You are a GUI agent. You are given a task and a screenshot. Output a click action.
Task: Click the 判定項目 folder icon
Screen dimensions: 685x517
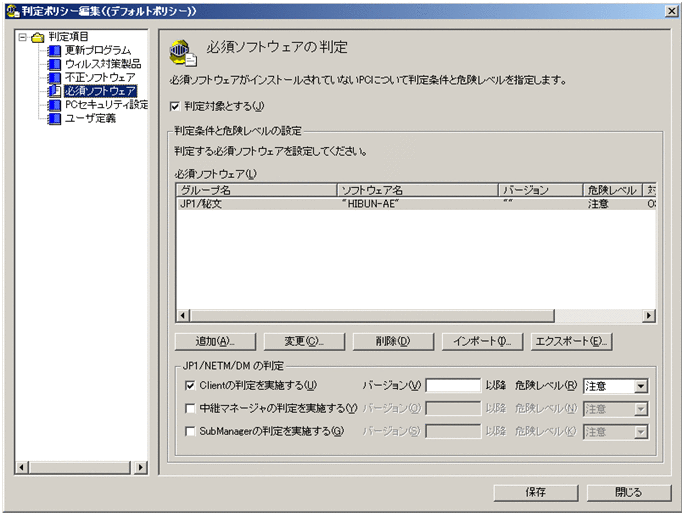(x=38, y=37)
